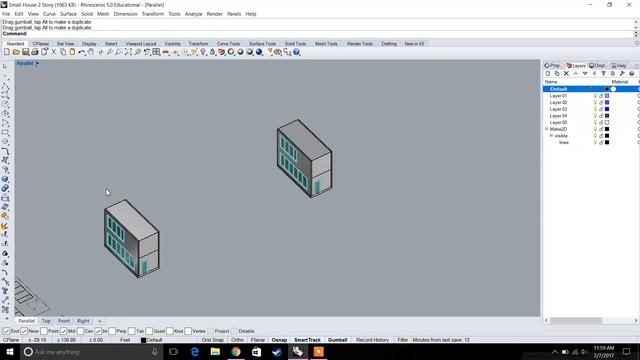Lock Layer 03 with its padlock icon
This screenshot has width=640, height=360.
pyautogui.click(x=601, y=109)
